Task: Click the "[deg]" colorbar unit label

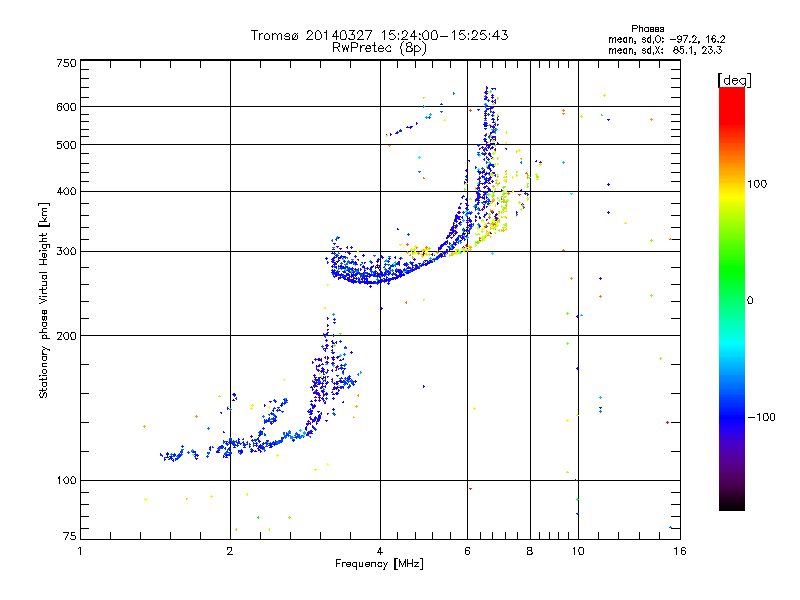Action: [734, 80]
